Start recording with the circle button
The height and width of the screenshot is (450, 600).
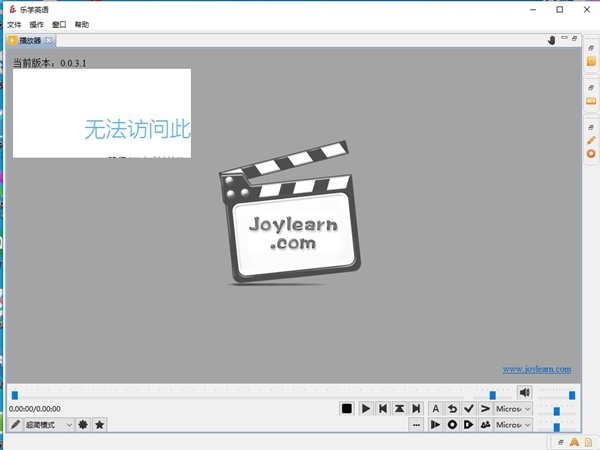452,425
